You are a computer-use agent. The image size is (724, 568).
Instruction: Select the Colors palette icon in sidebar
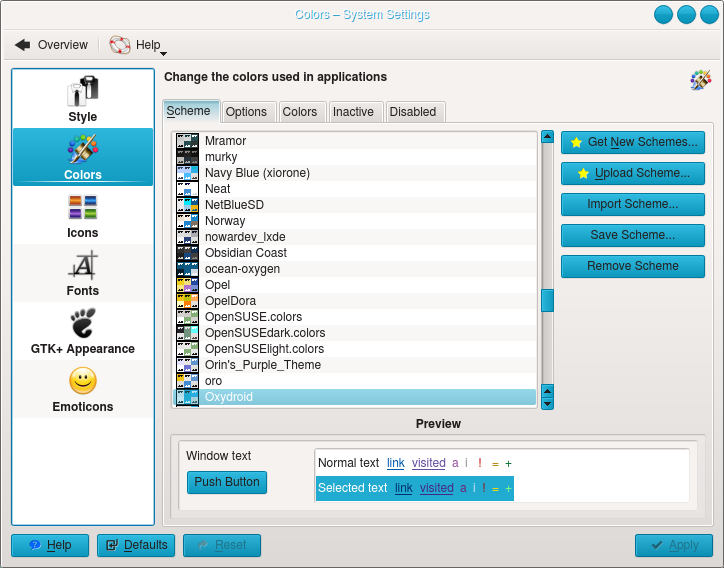[x=83, y=149]
